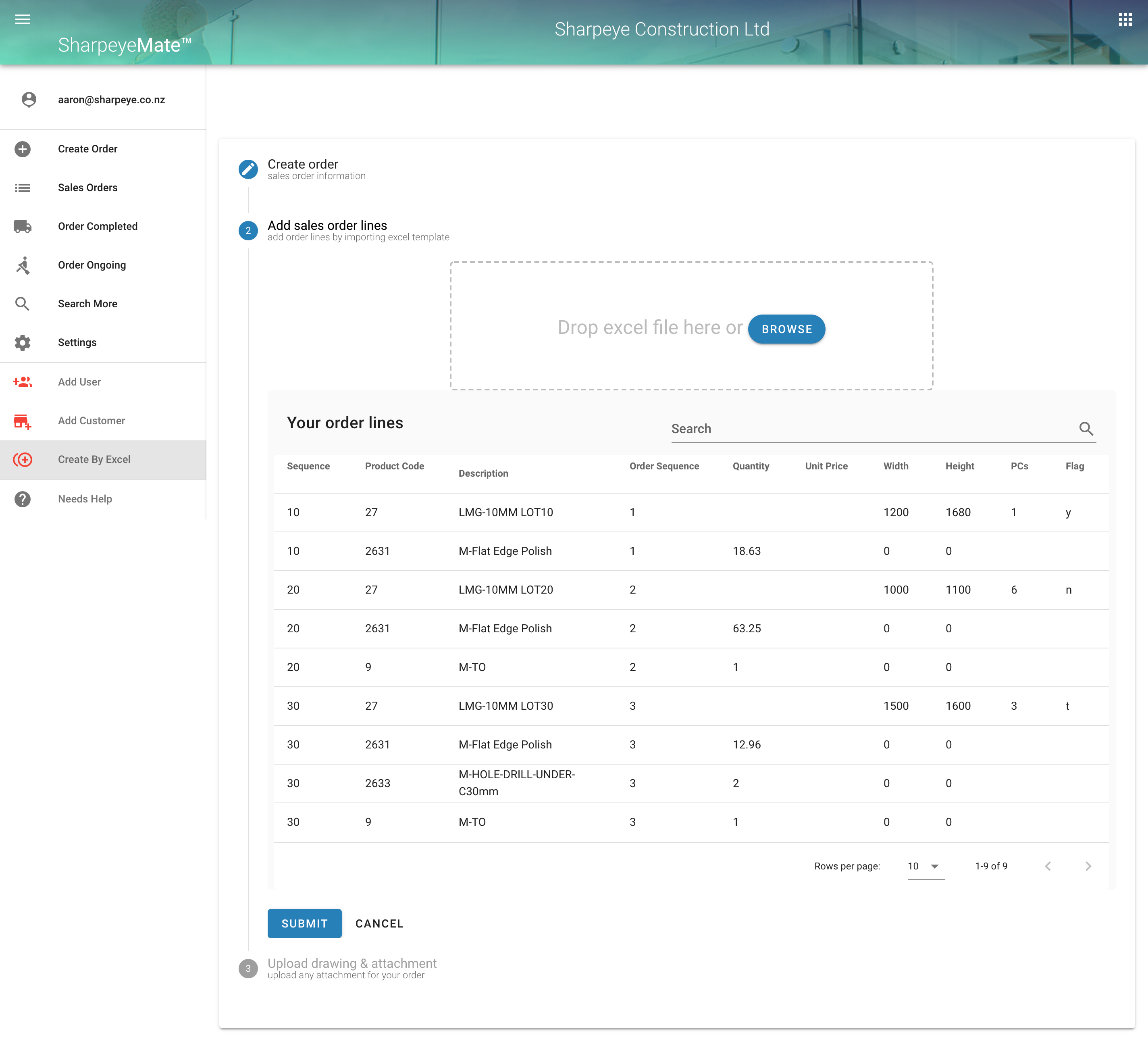Submit the order lines

tap(304, 923)
